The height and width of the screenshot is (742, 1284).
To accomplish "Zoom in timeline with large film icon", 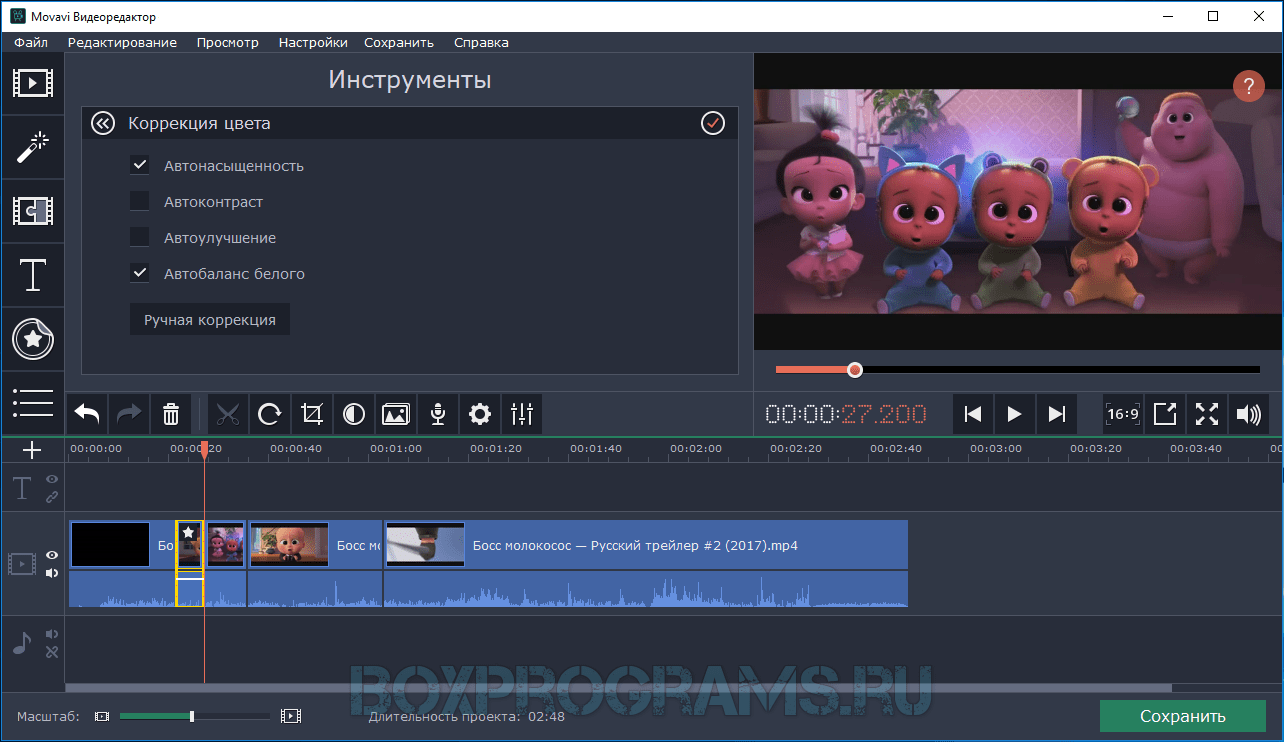I will point(290,716).
